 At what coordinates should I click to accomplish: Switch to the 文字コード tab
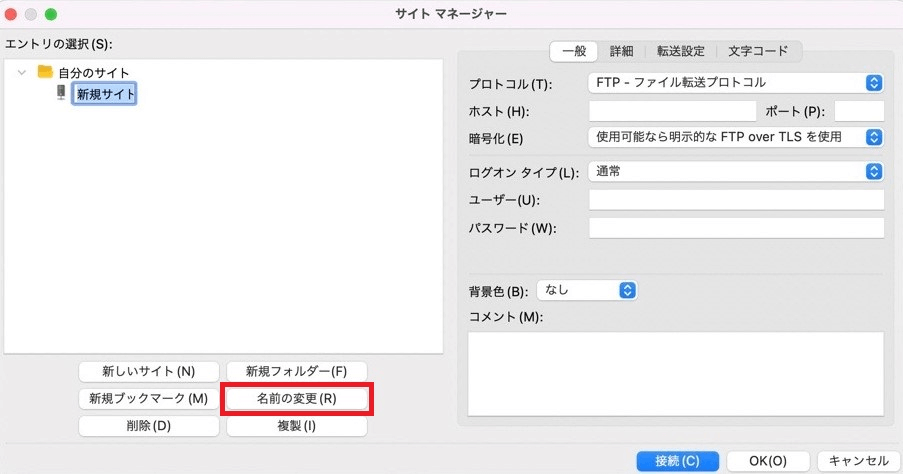[758, 50]
